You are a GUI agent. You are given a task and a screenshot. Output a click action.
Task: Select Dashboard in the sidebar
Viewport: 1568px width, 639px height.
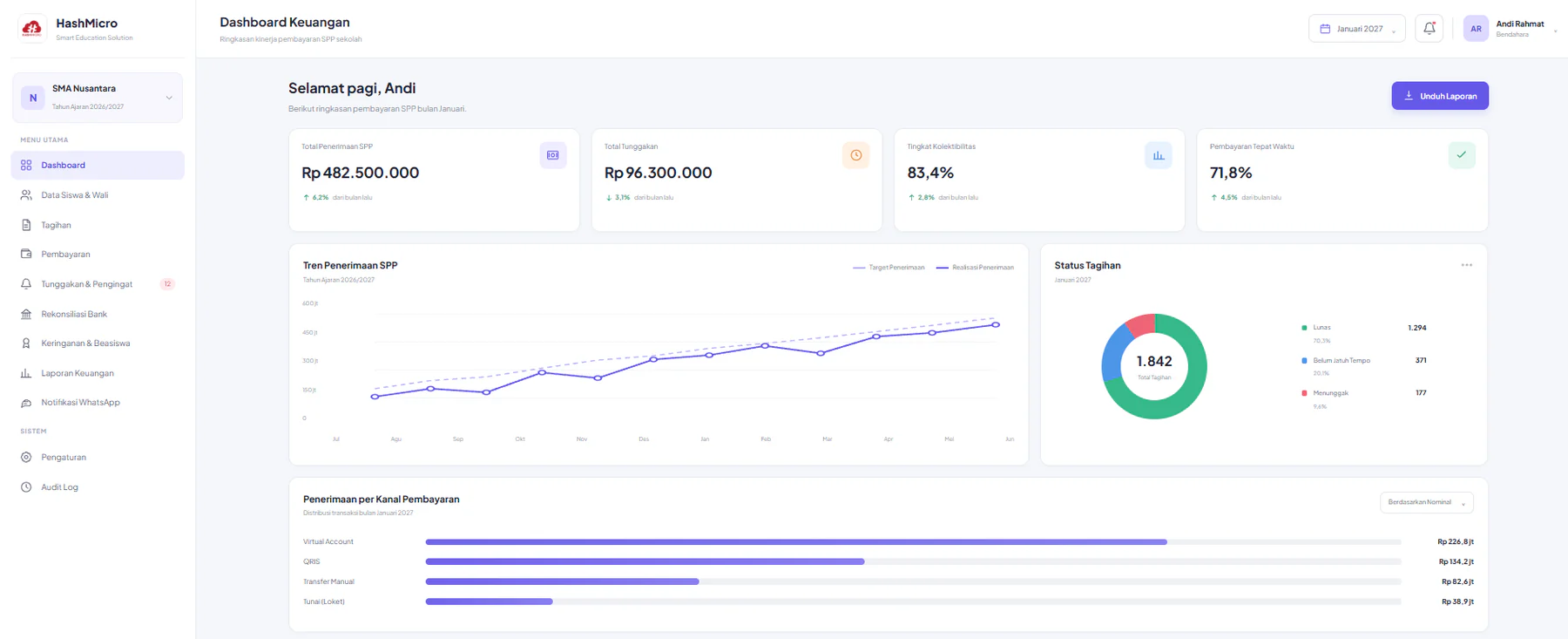tap(98, 166)
